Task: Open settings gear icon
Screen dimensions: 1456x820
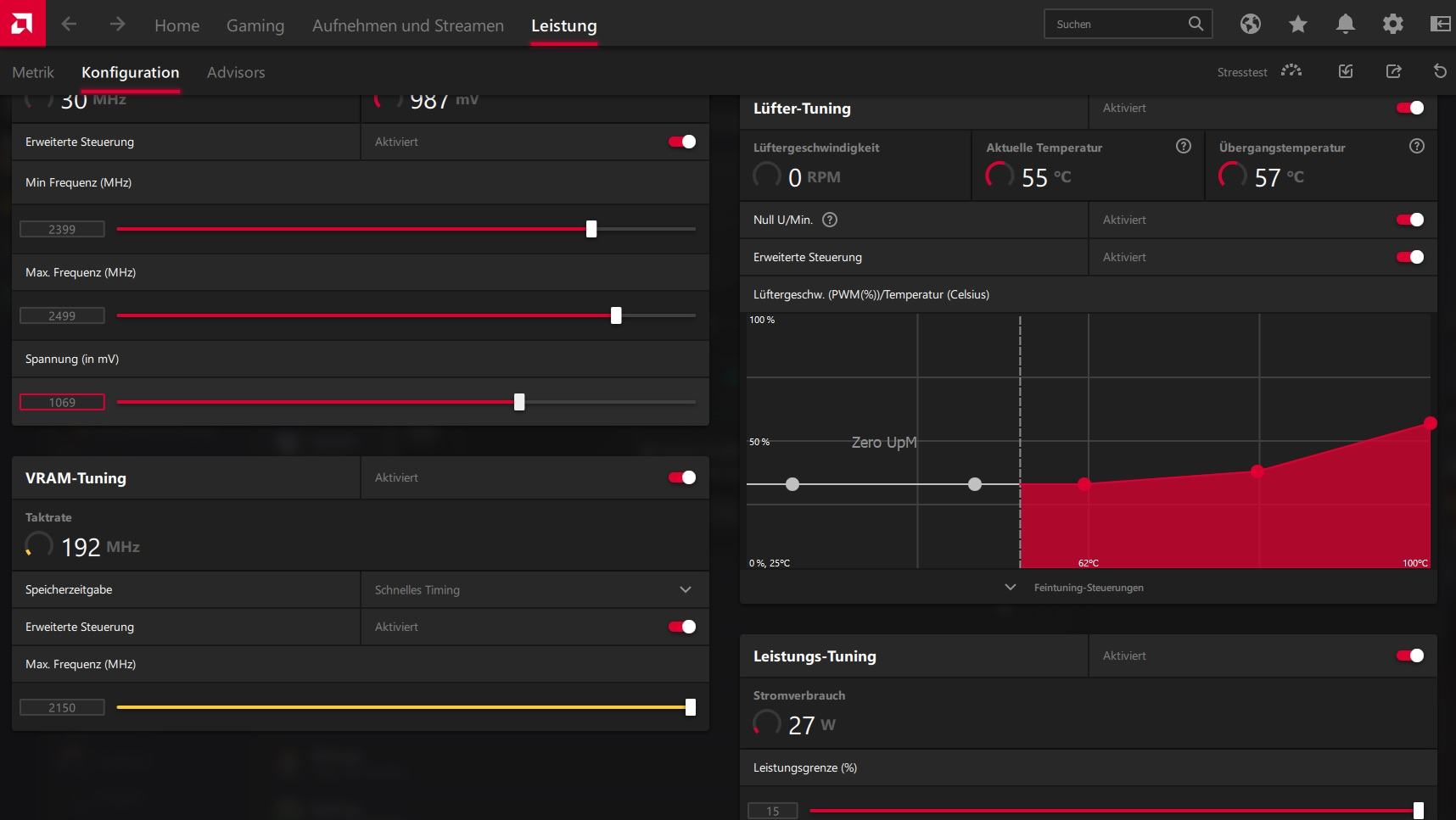Action: coord(1392,25)
